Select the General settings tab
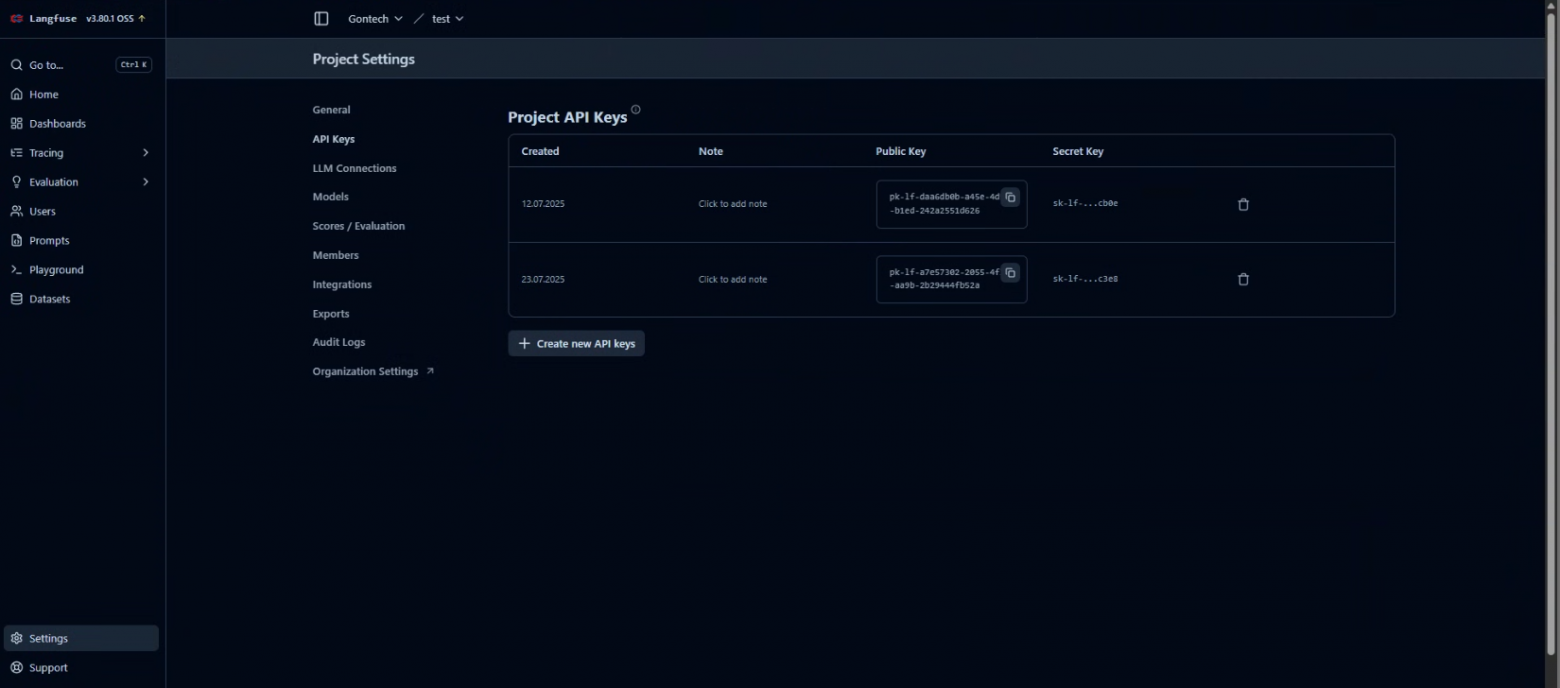 [331, 110]
